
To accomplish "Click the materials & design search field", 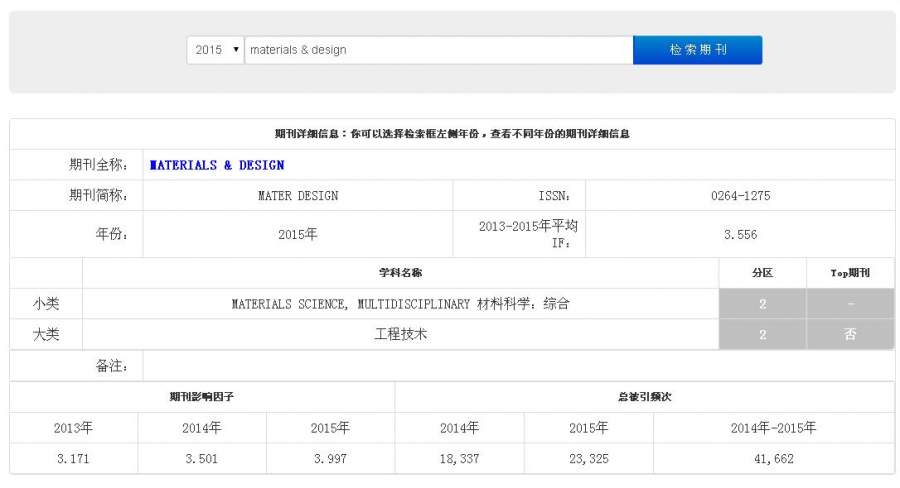I will click(439, 50).
